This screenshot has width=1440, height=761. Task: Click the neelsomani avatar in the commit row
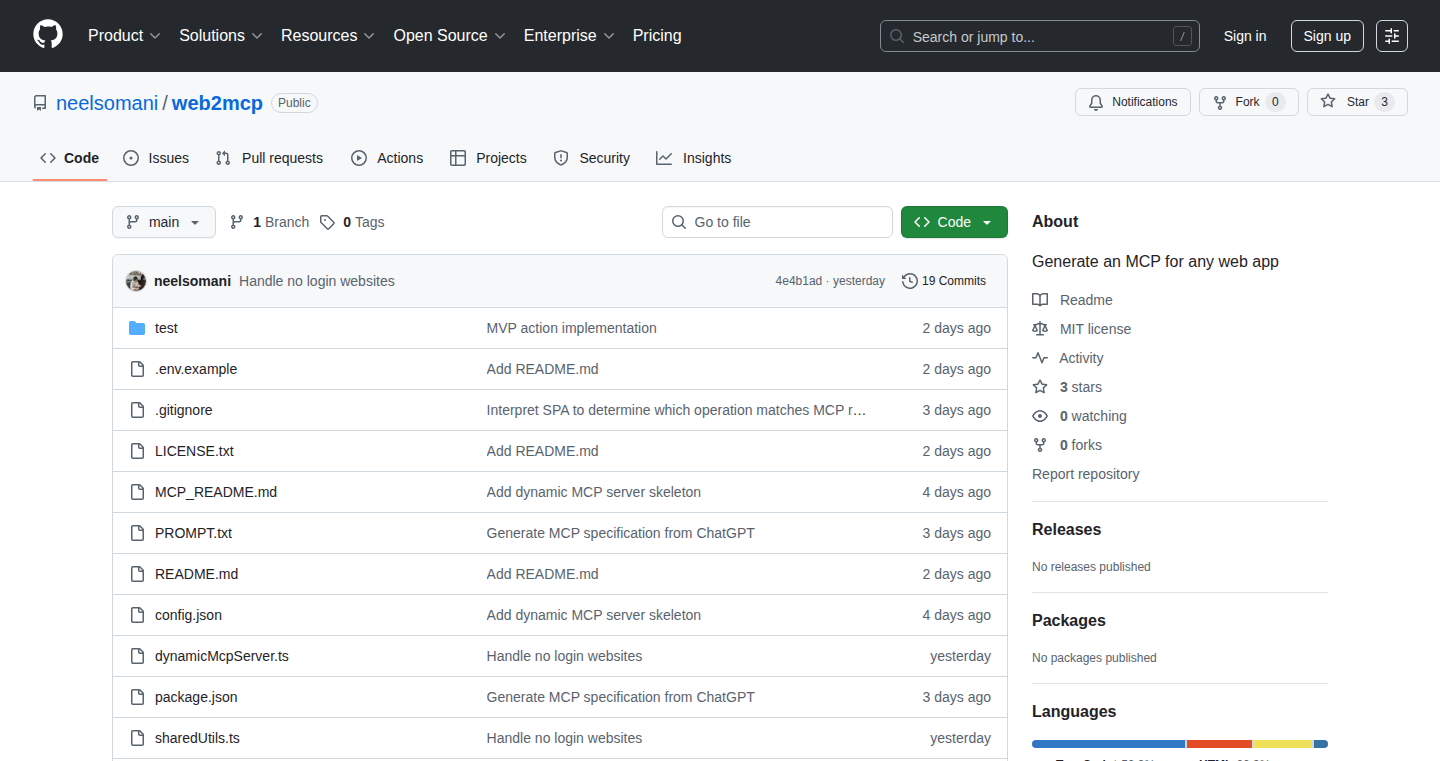click(x=136, y=281)
